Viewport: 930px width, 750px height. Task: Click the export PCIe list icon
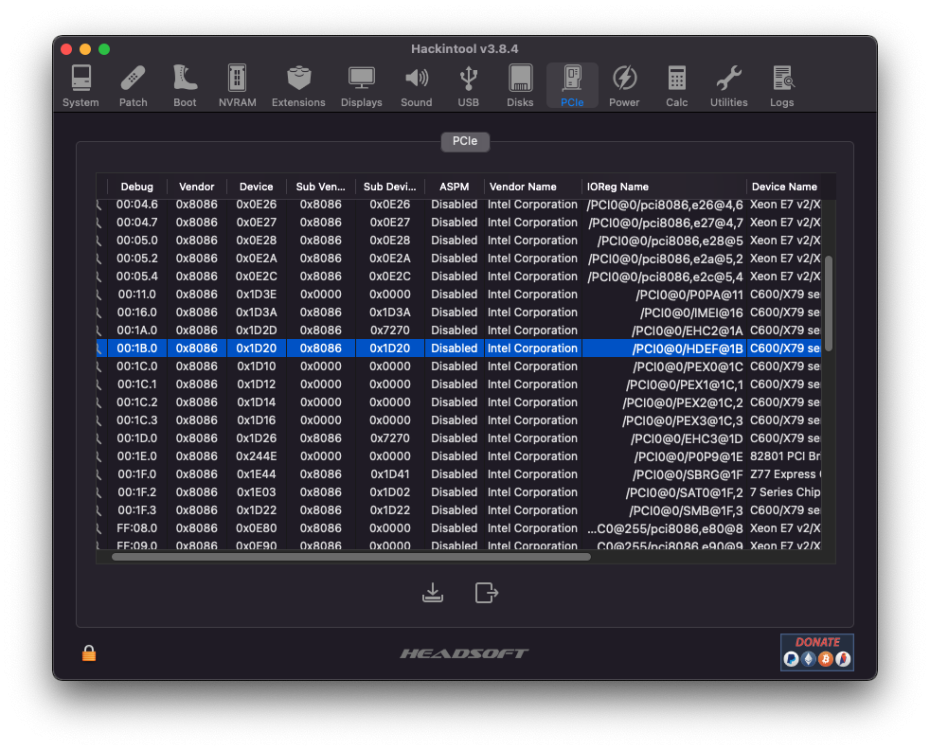(x=486, y=592)
